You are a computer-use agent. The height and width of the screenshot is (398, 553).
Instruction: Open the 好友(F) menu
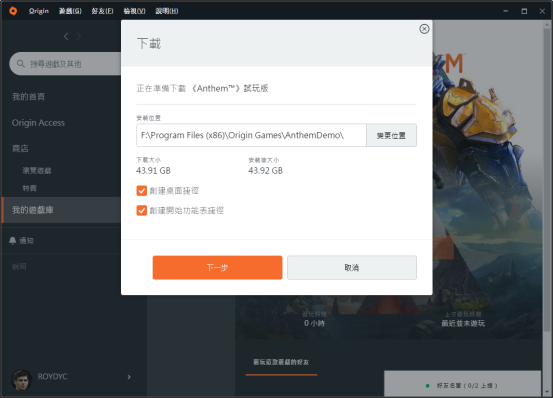(102, 11)
